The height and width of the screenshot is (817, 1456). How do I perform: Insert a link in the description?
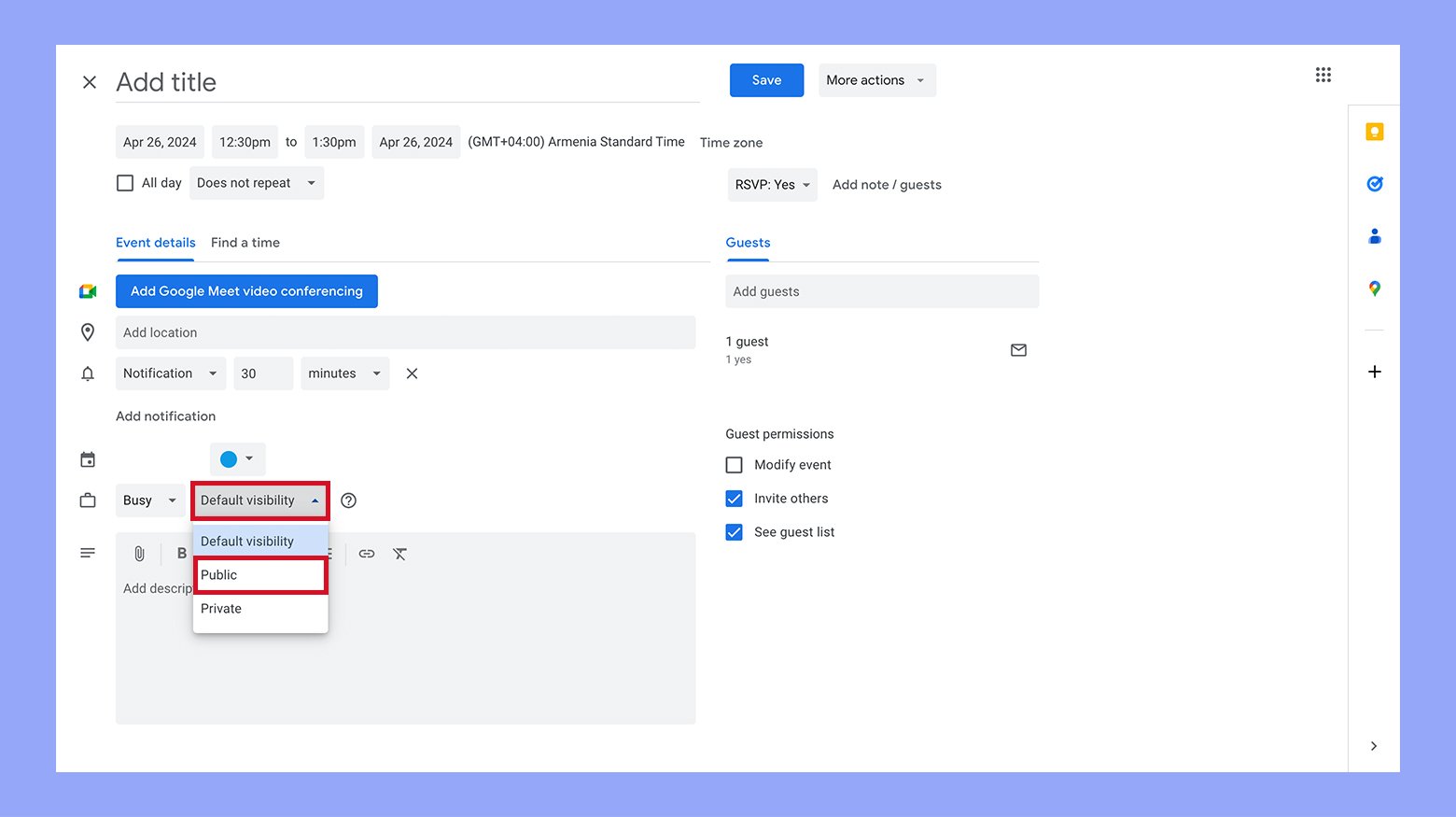366,553
